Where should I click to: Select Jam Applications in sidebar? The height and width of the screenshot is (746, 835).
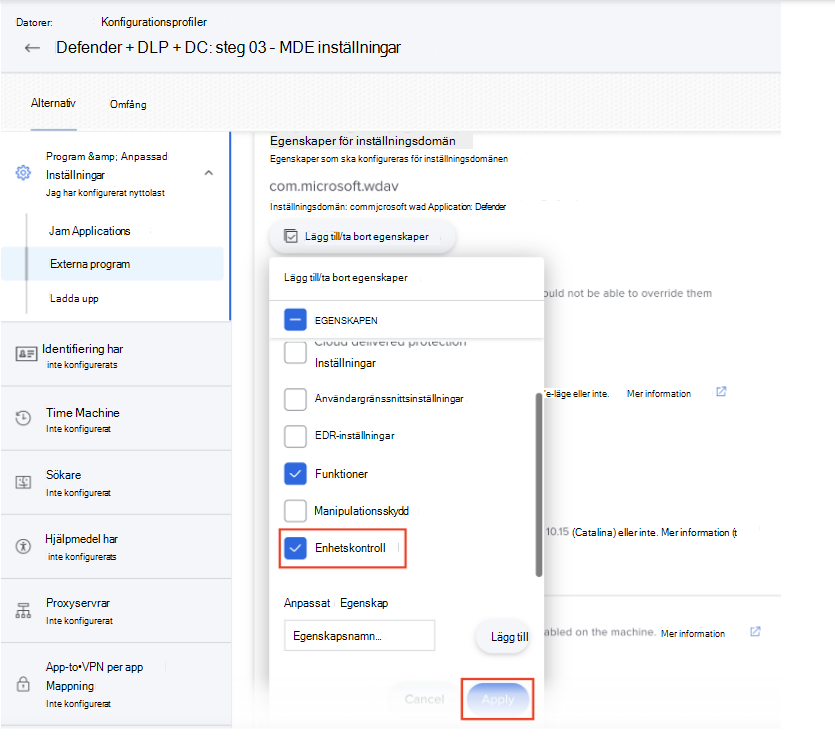(x=89, y=231)
